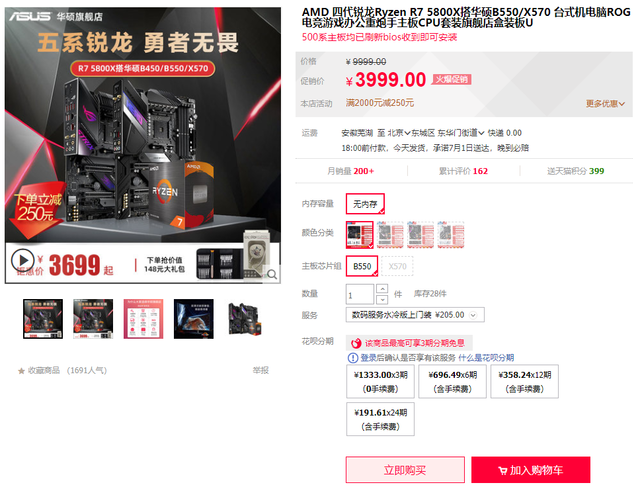
Task: Select the ¥1333.00x3期 installment plan
Action: tap(380, 381)
